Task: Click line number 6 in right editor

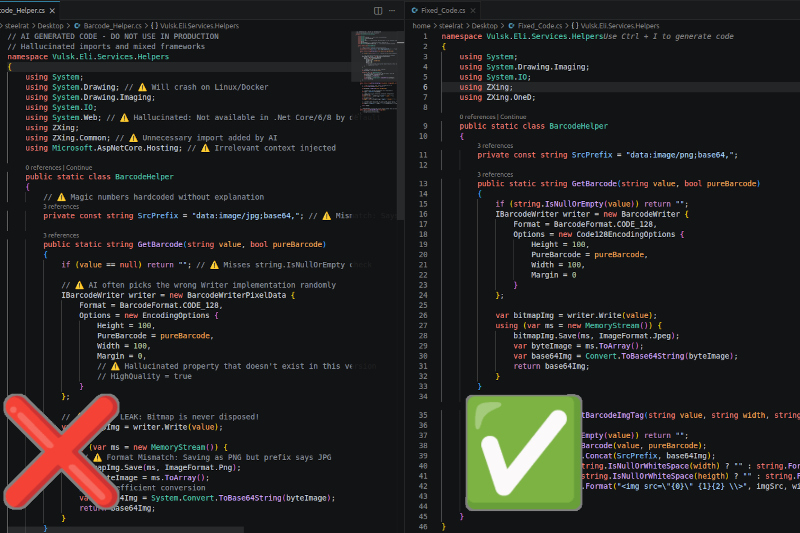Action: click(425, 87)
